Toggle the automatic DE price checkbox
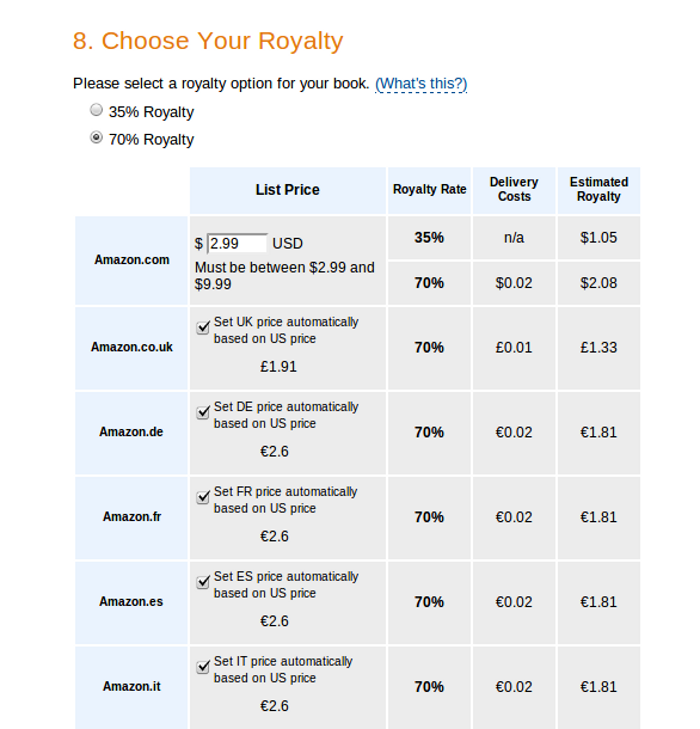 pos(203,413)
